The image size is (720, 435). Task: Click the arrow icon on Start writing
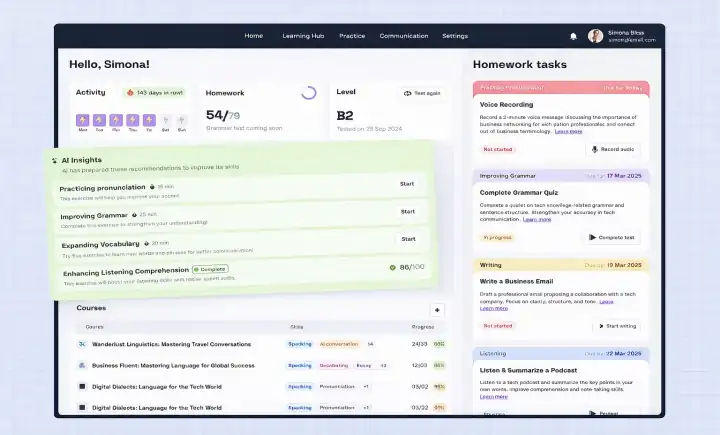601,326
